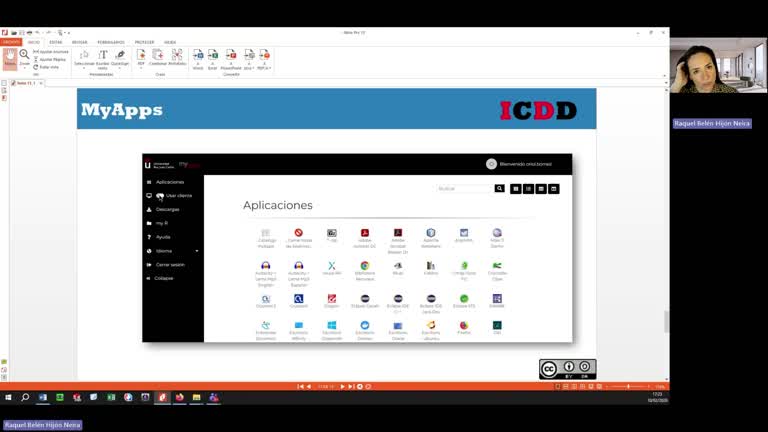Viewport: 768px width, 432px height.
Task: Activate the Escribir texto tool
Action: pyautogui.click(x=102, y=59)
